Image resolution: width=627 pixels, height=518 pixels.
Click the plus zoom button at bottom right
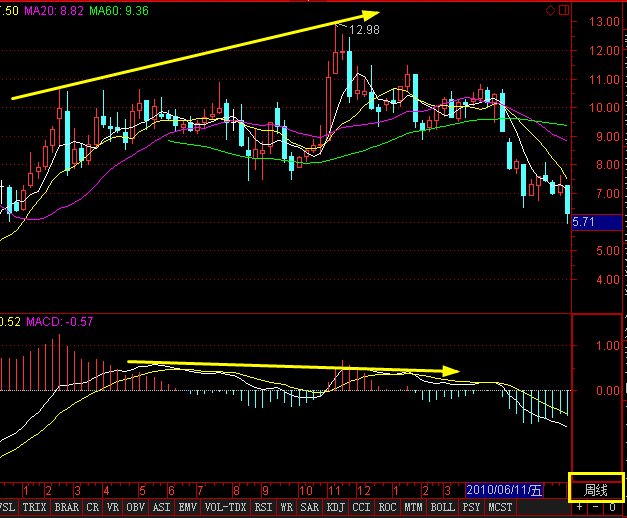point(580,508)
